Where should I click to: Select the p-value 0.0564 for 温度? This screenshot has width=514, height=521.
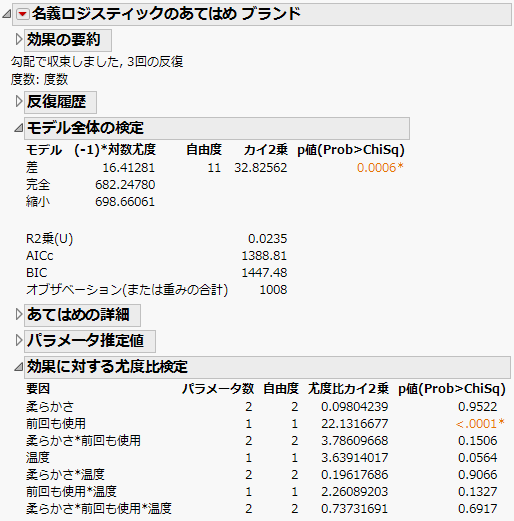pos(478,458)
